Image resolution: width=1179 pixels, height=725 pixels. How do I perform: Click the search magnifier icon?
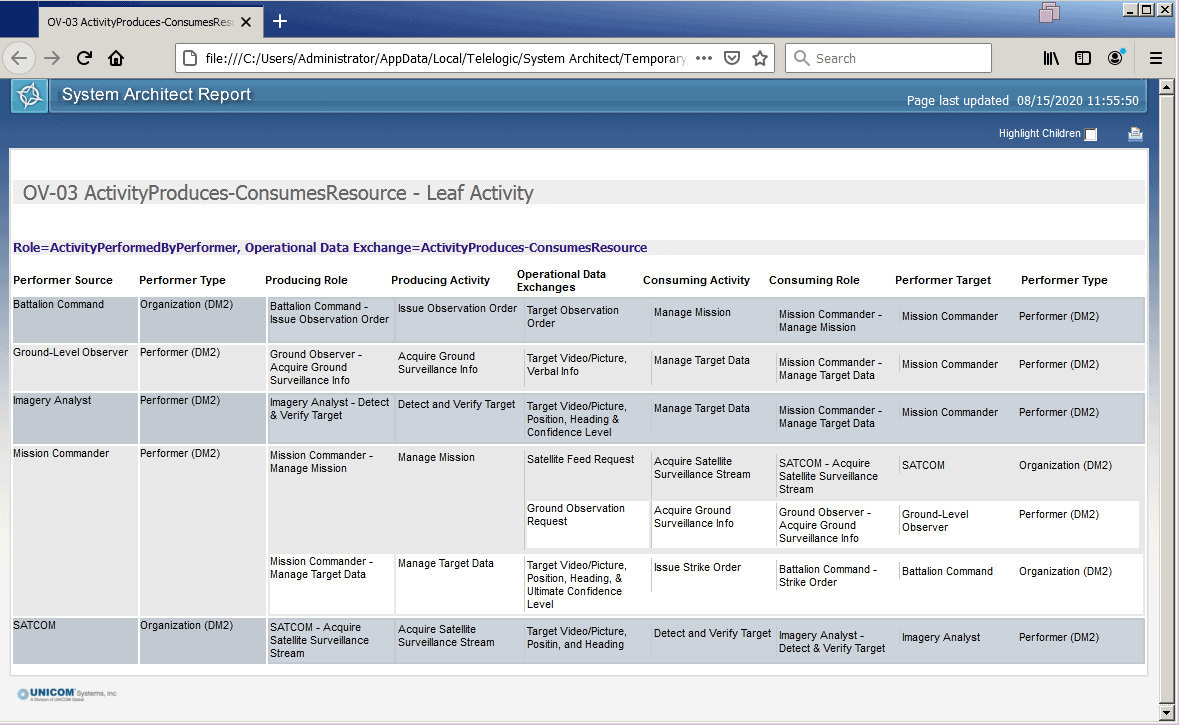(x=802, y=58)
